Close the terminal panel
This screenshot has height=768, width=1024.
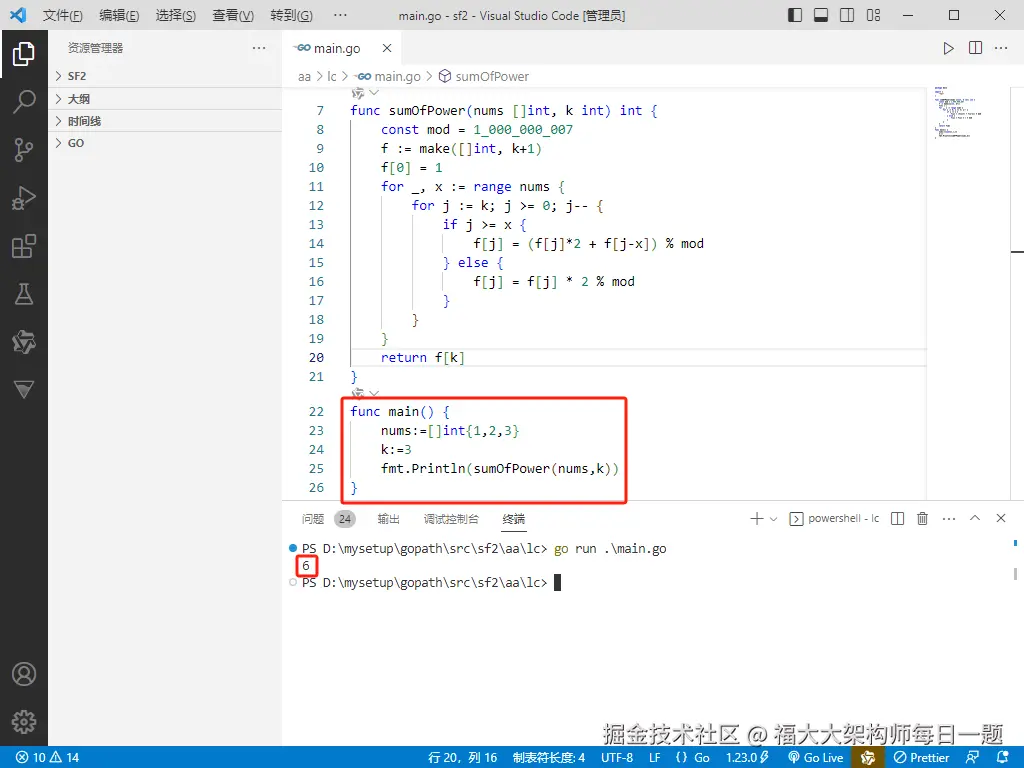point(1000,518)
